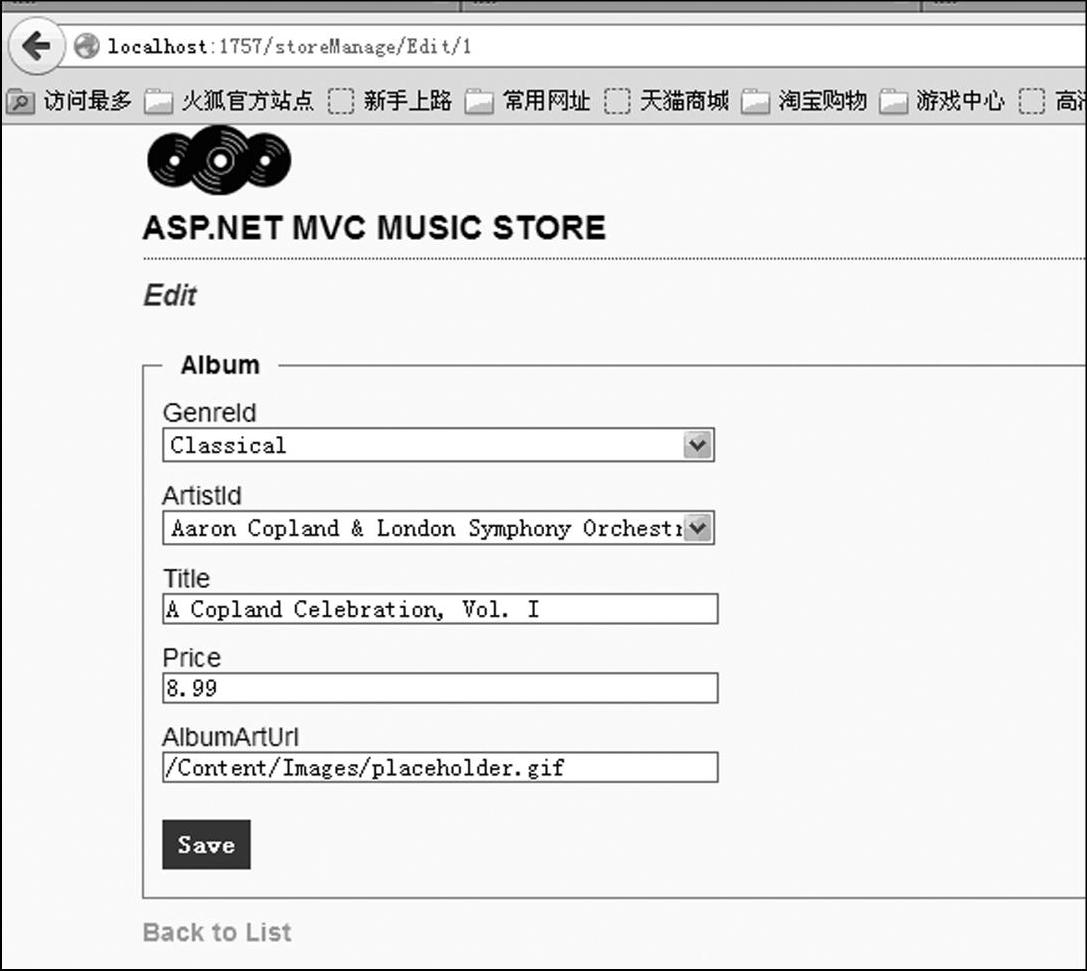Click the AlbumArtUrl text field
1087x971 pixels.
[x=440, y=767]
